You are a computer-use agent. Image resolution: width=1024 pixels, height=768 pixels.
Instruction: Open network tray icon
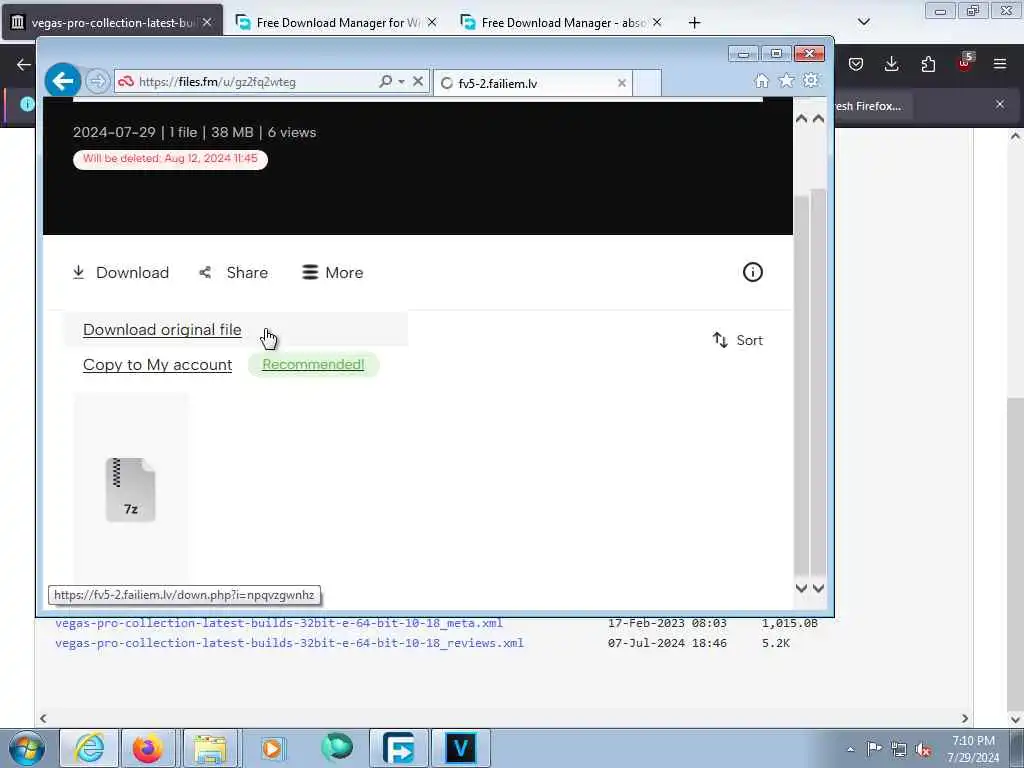pyautogui.click(x=899, y=749)
